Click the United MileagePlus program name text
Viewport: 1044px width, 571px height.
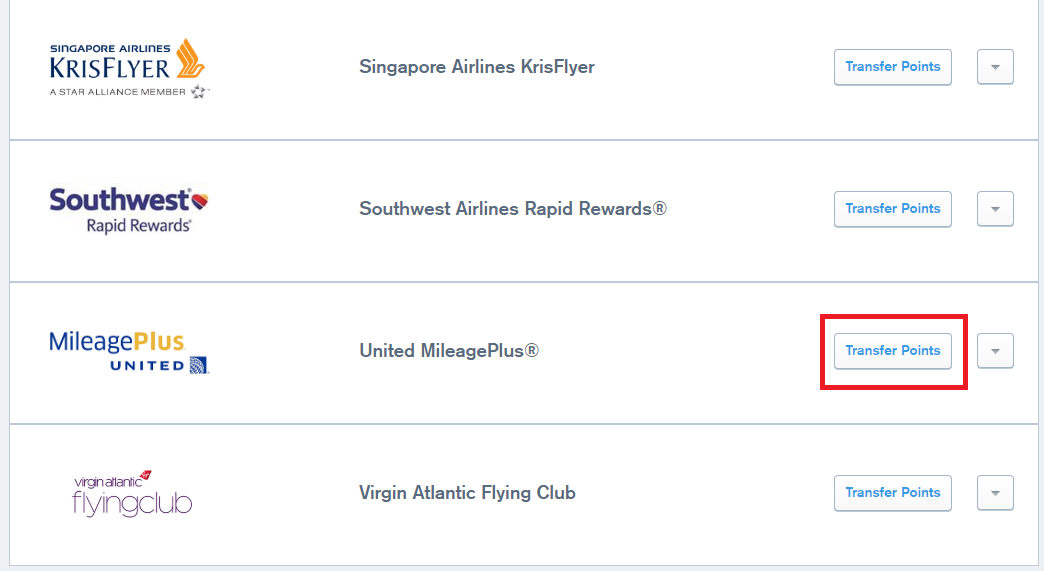(x=449, y=351)
